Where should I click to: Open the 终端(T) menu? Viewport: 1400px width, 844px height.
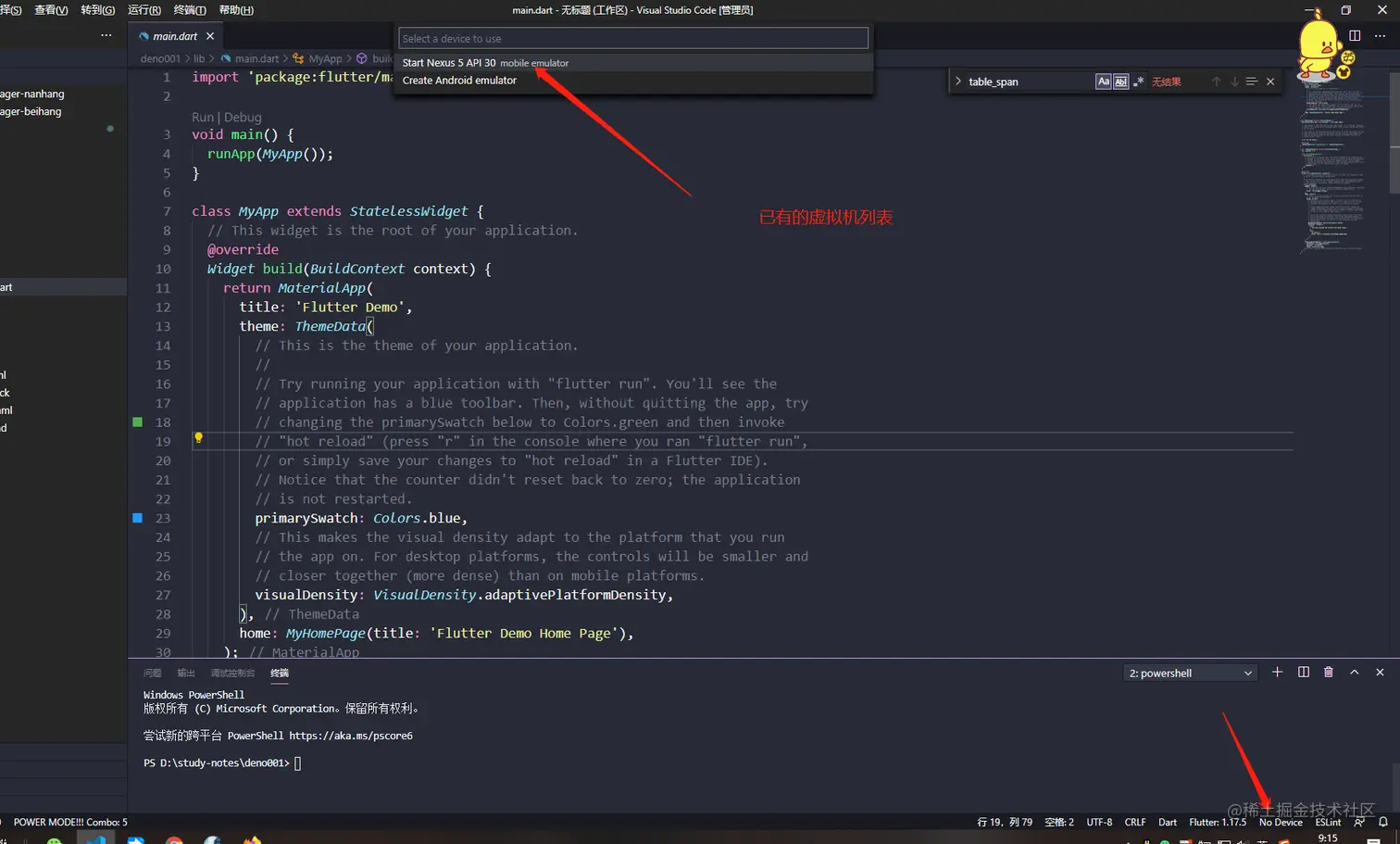(190, 10)
